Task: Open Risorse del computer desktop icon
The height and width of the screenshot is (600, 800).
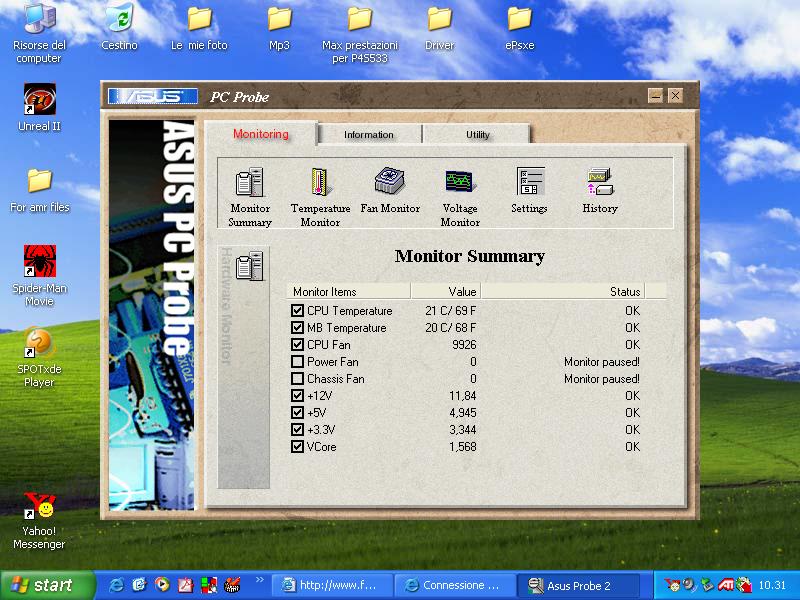Action: [39, 17]
